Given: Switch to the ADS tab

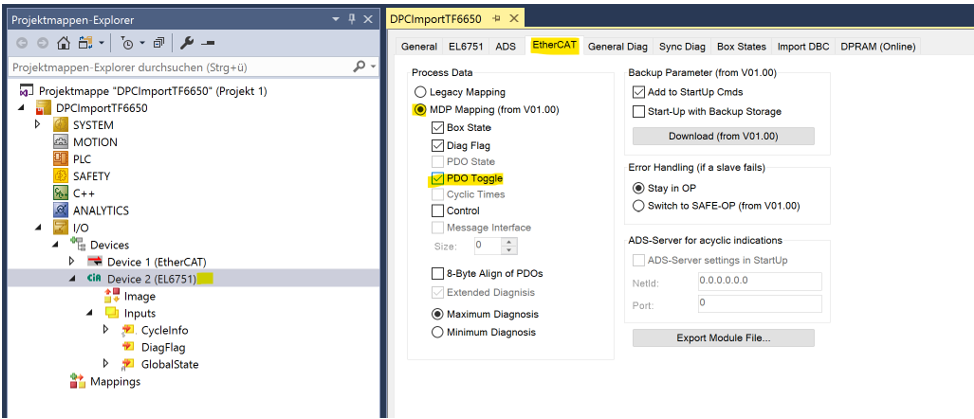Looking at the screenshot, I should (x=506, y=47).
